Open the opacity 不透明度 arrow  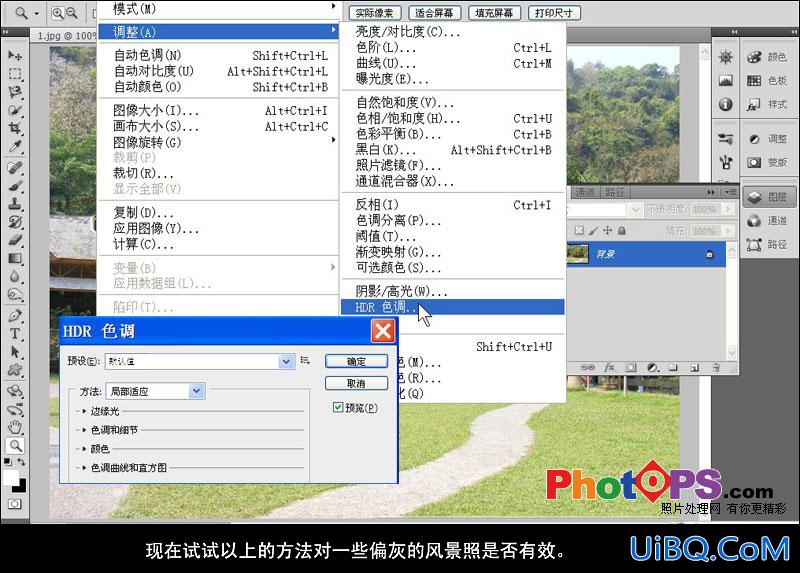pyautogui.click(x=729, y=209)
